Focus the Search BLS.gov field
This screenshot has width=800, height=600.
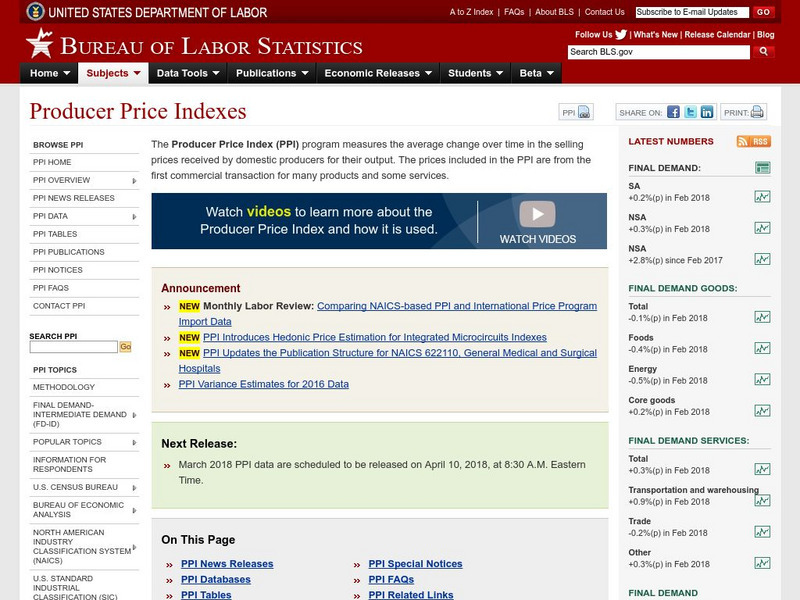659,52
